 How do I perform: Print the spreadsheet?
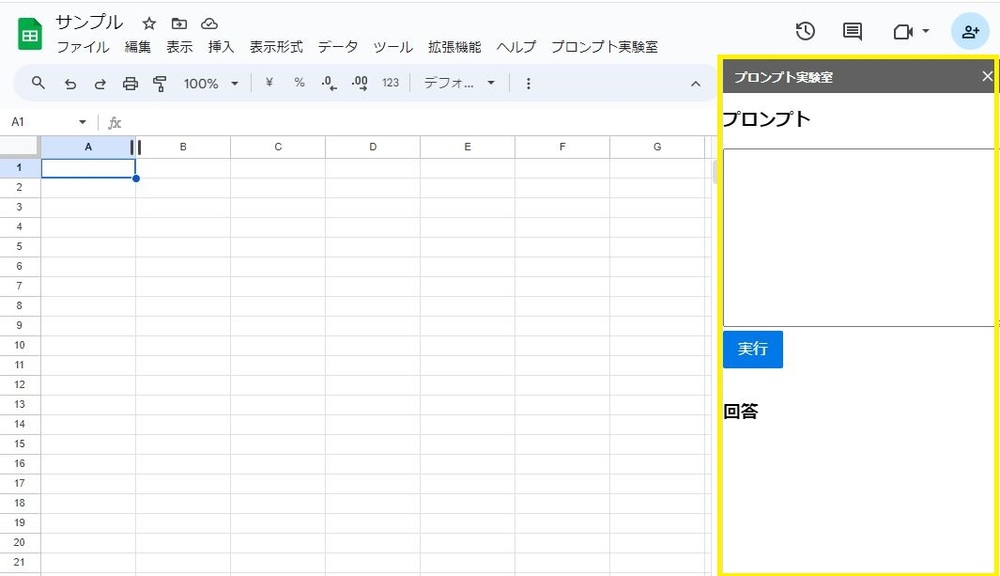pyautogui.click(x=130, y=84)
